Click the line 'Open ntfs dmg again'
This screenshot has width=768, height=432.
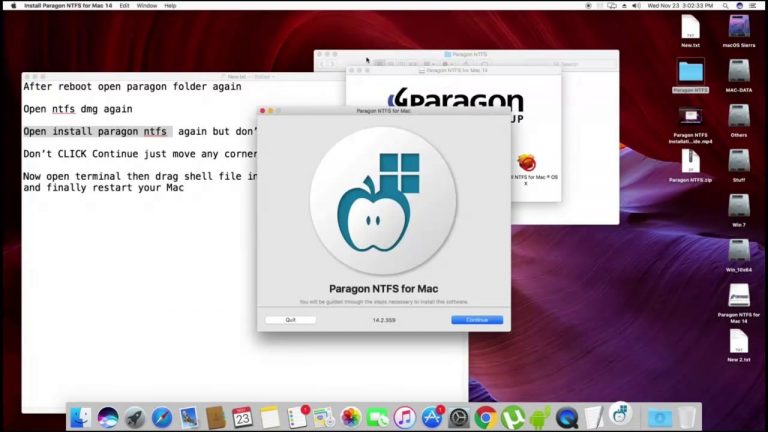coord(78,109)
